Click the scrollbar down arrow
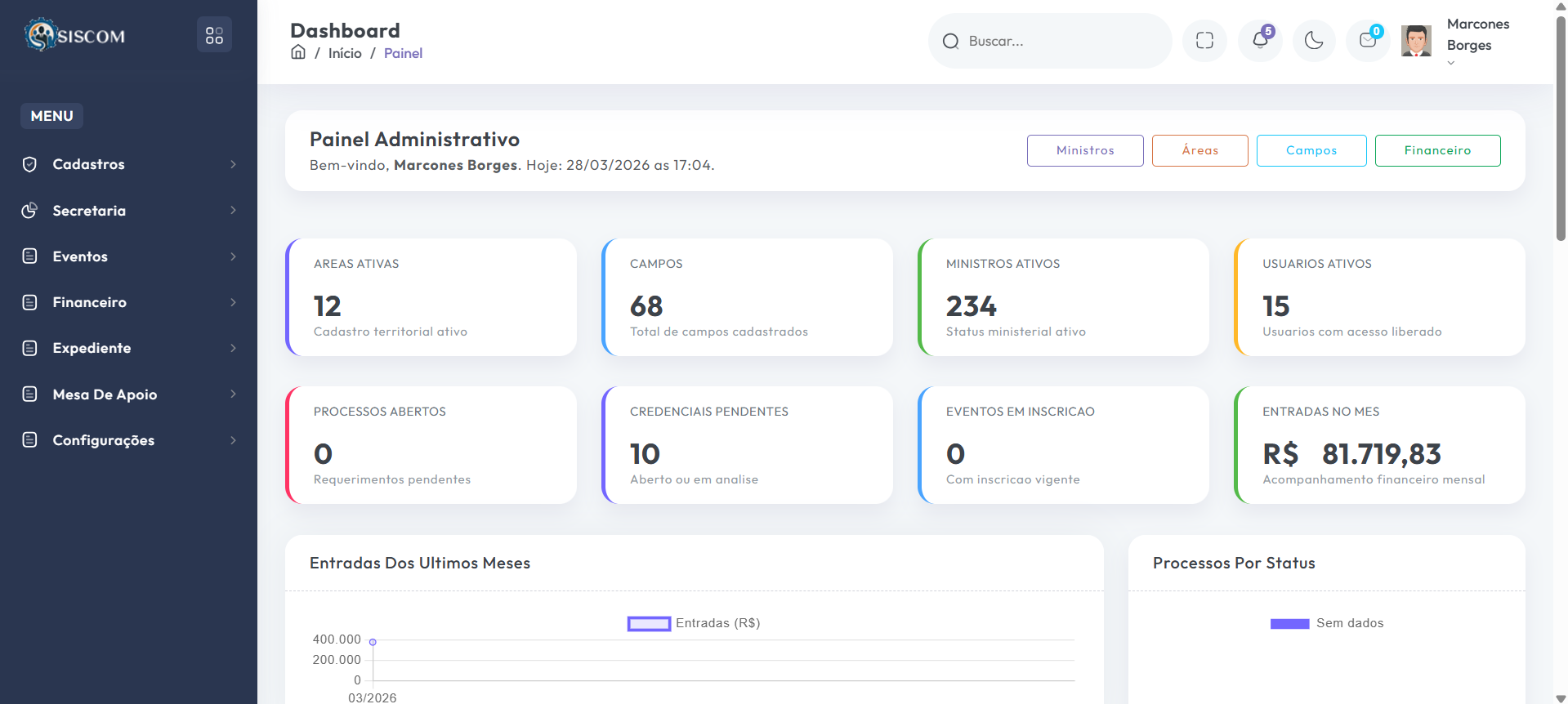The width and height of the screenshot is (1568, 704). 1561,698
